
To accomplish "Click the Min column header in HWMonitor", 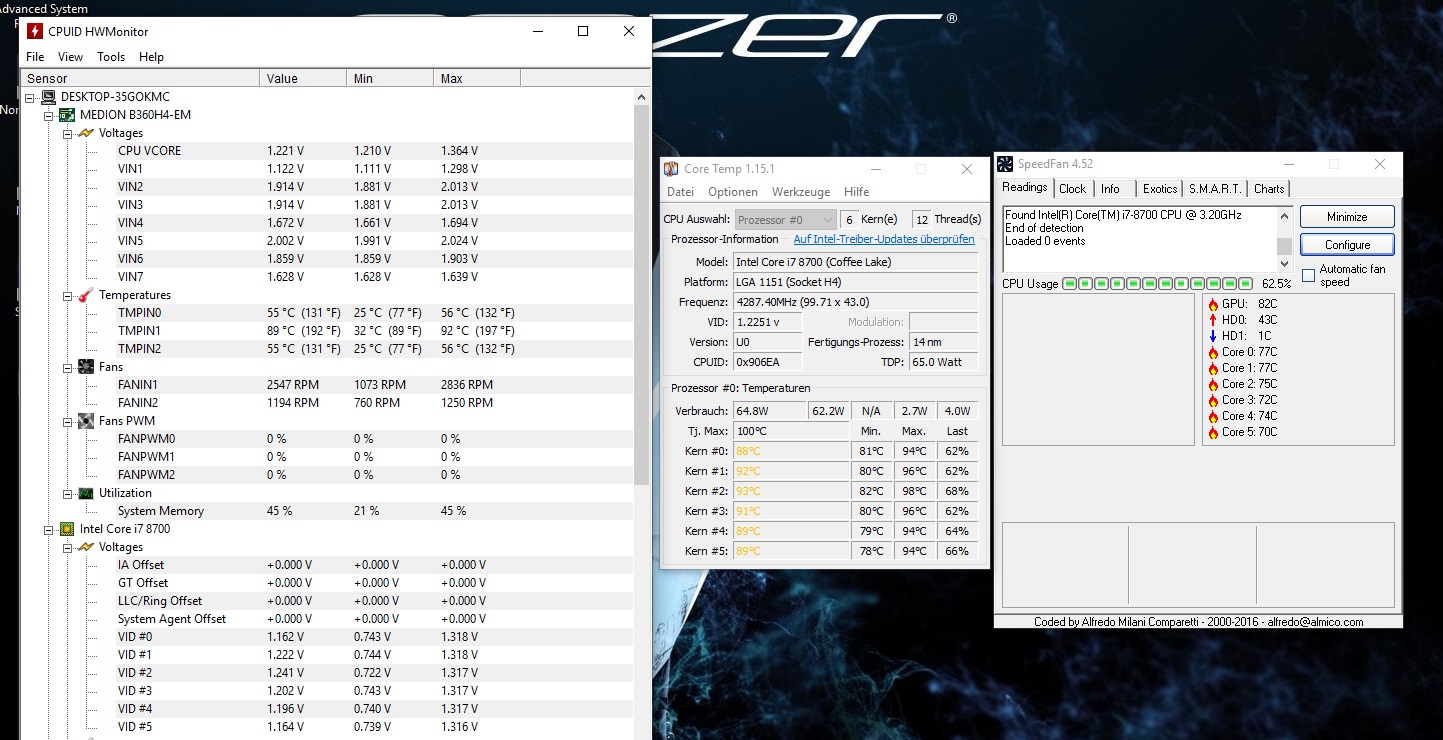I will point(390,79).
